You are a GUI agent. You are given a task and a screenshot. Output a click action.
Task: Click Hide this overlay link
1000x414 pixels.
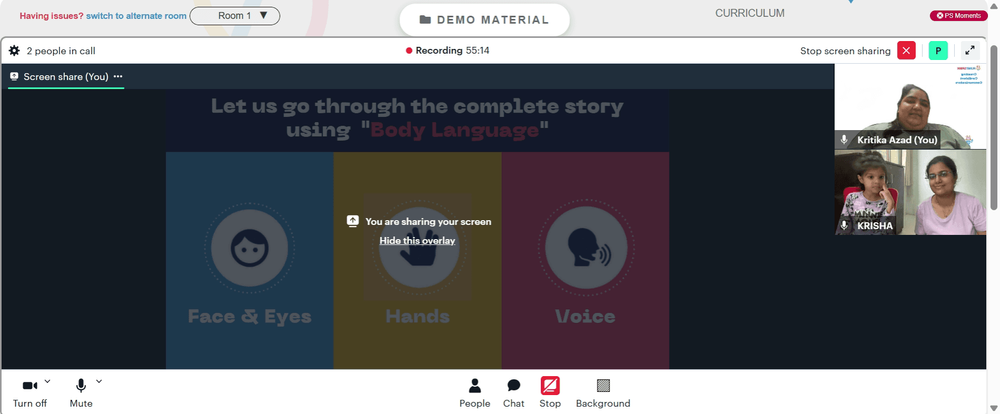(417, 240)
